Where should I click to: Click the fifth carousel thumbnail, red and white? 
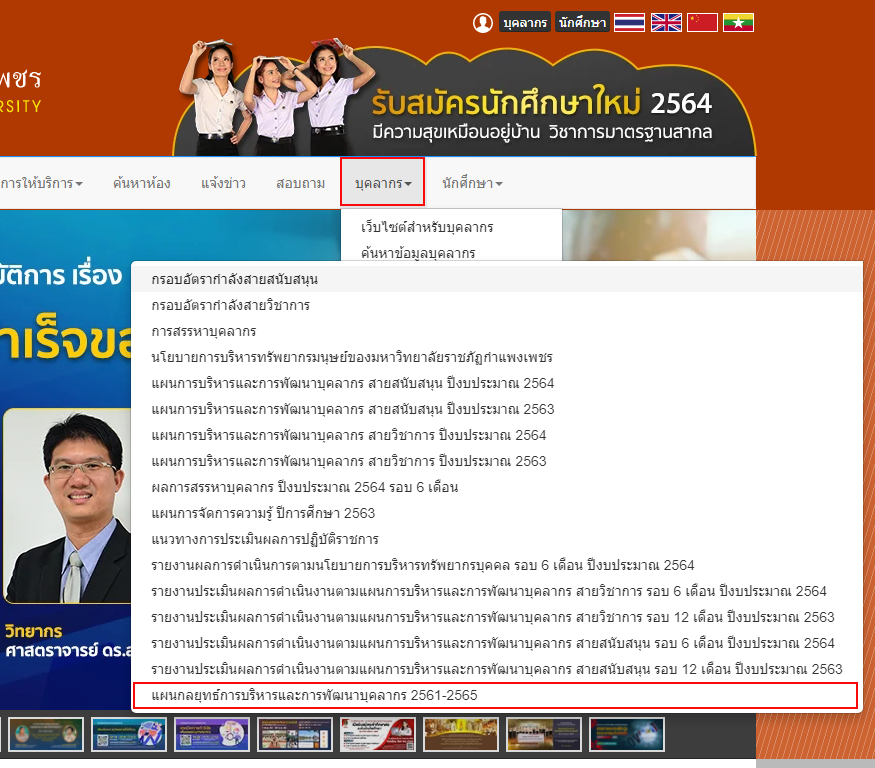tap(378, 734)
